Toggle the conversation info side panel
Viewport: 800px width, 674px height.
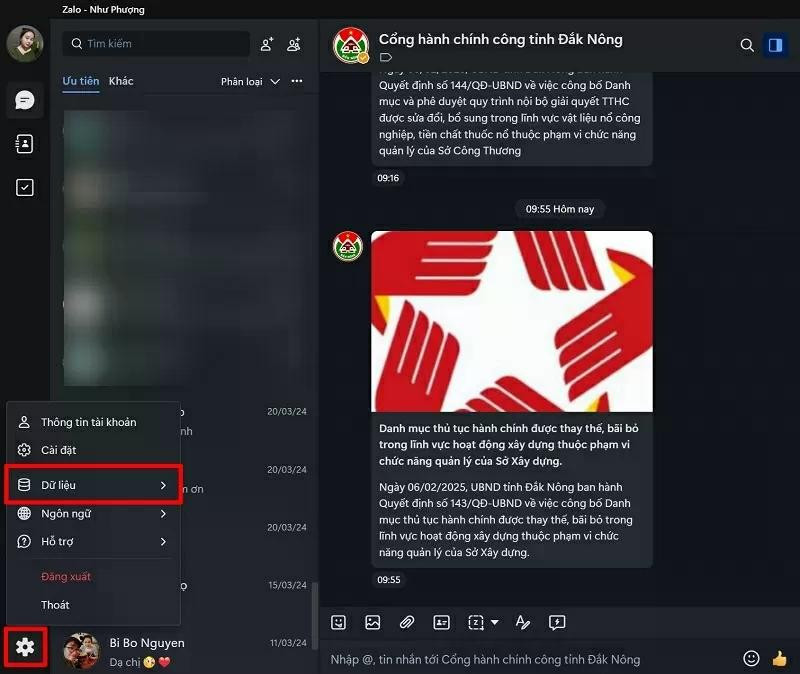(776, 45)
